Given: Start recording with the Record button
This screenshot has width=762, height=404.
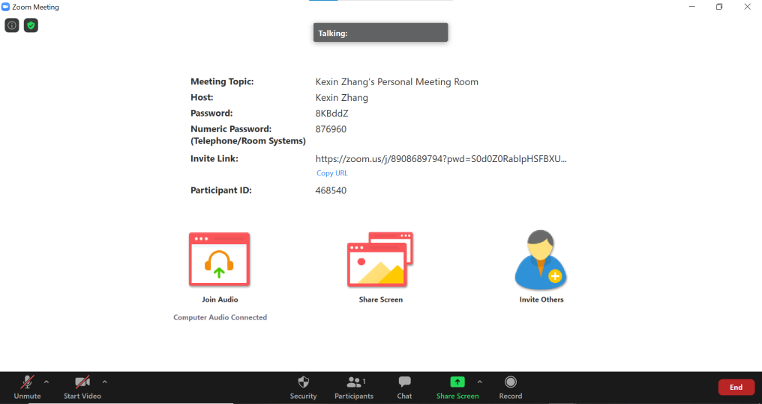Looking at the screenshot, I should pyautogui.click(x=510, y=387).
